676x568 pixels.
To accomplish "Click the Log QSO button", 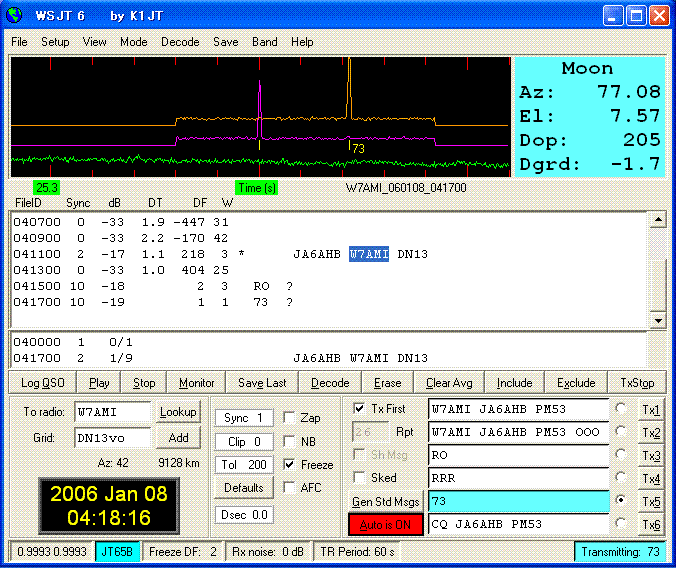I will click(43, 383).
